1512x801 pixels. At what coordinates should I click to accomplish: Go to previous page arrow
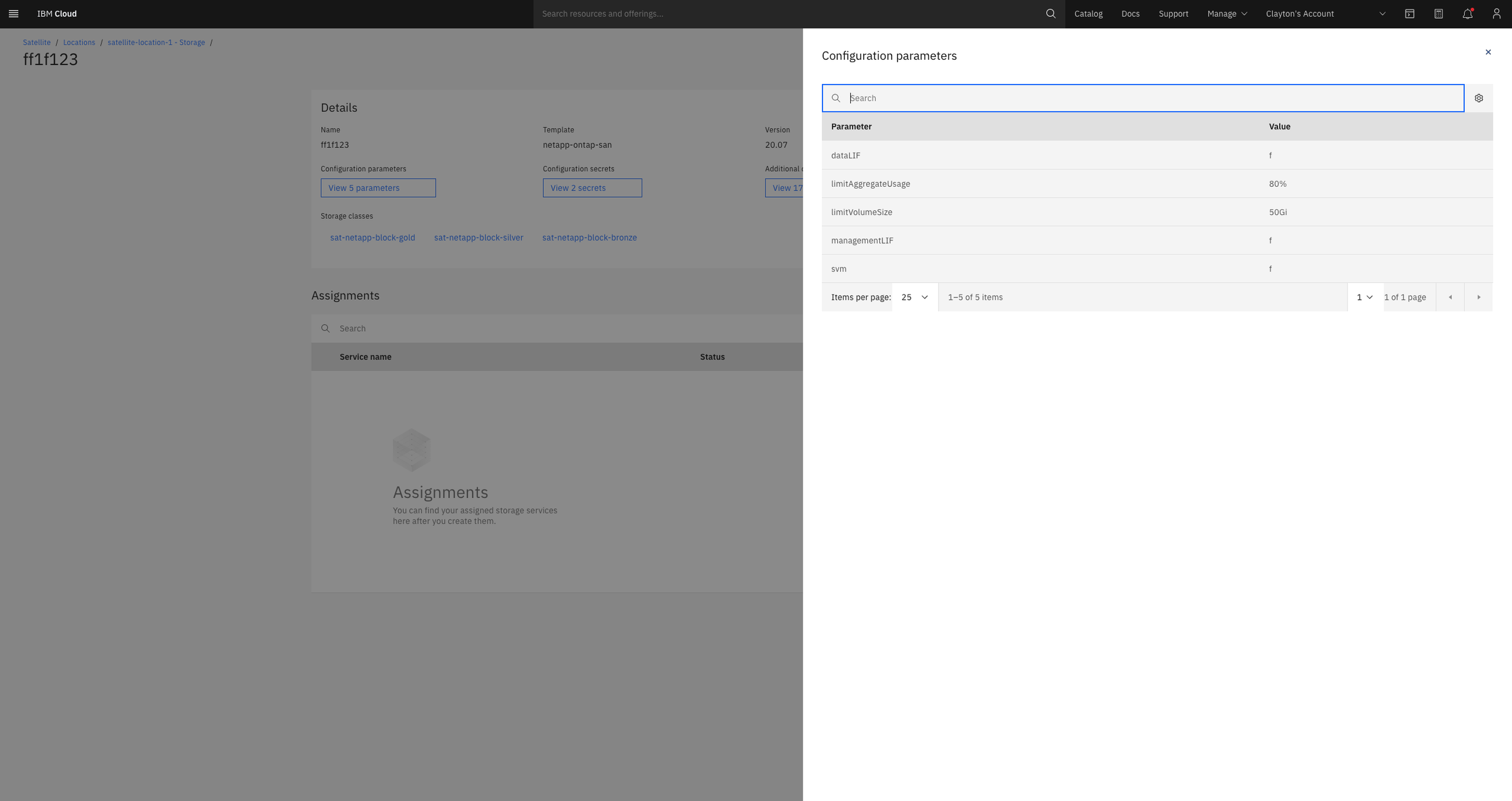[1450, 297]
